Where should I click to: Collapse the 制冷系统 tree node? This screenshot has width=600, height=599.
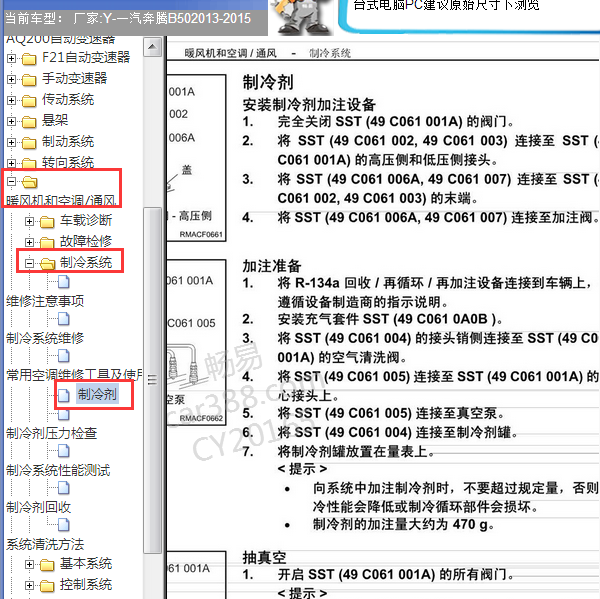click(x=29, y=263)
